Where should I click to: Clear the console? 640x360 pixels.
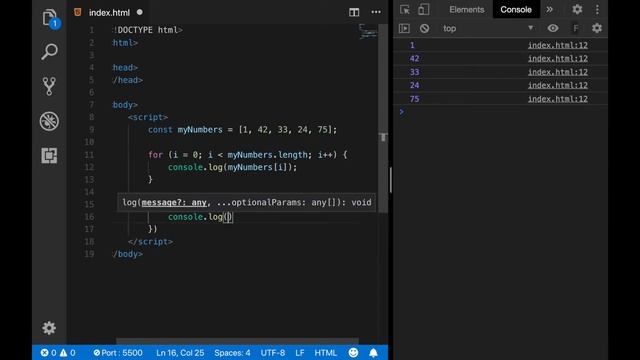tap(424, 28)
